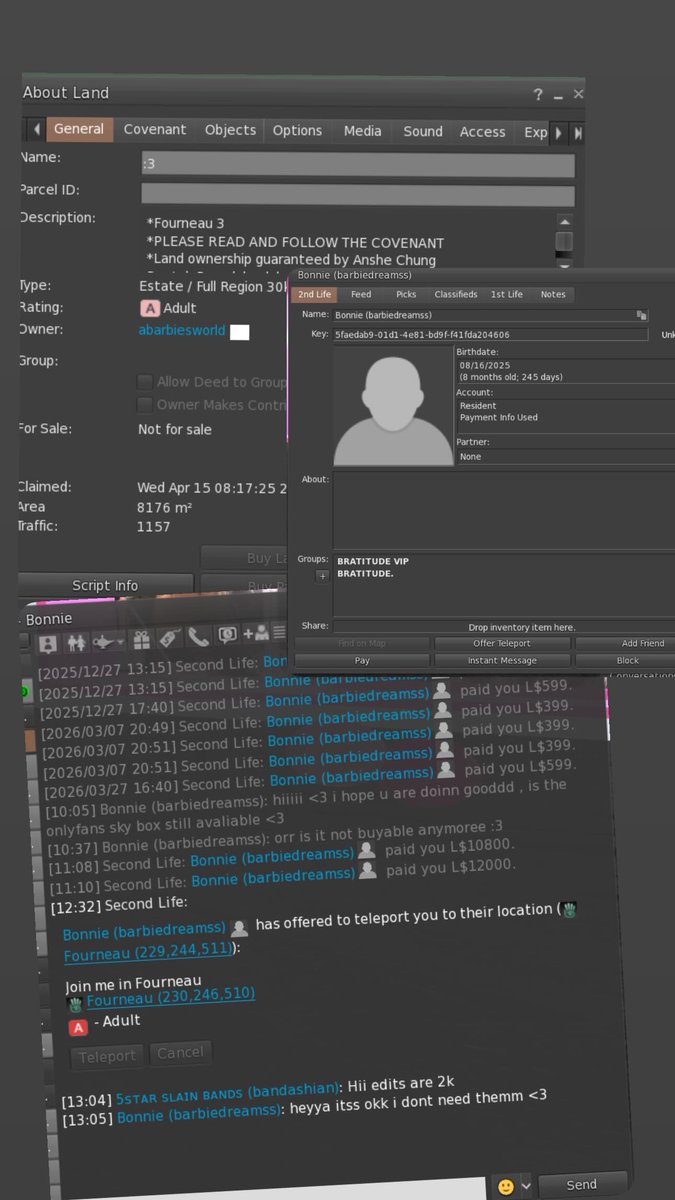Click the plus button under Groups
675x1200 pixels.
coord(322,576)
